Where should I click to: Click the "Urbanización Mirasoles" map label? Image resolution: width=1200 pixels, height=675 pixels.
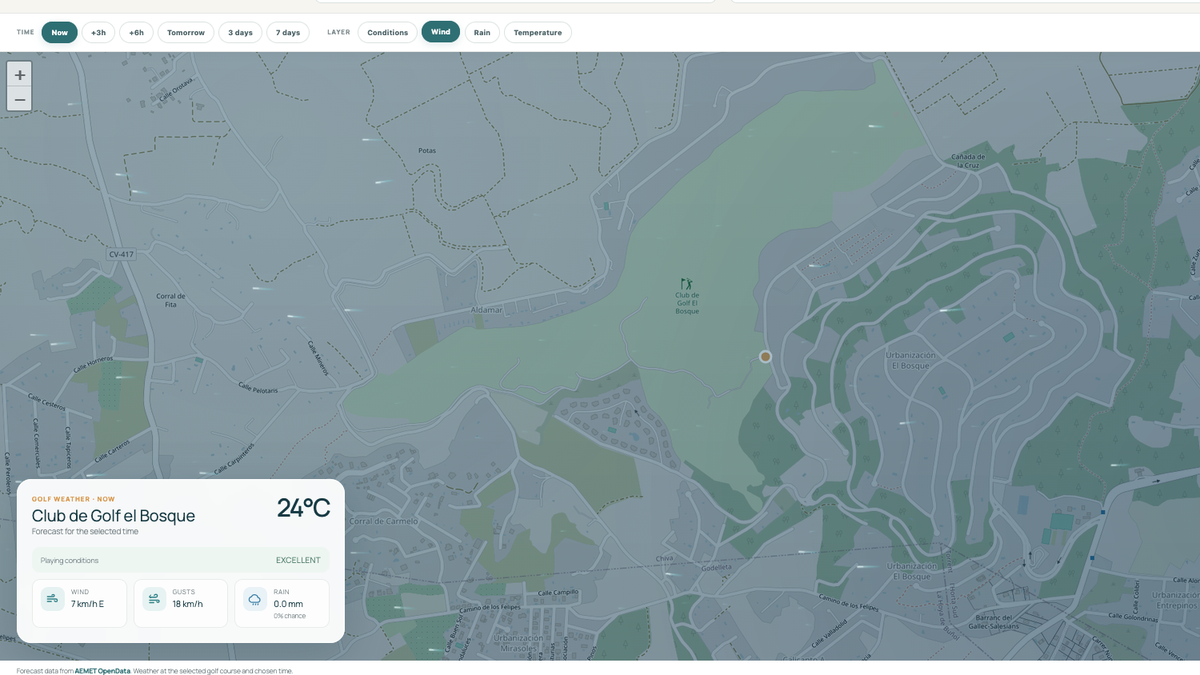pos(518,642)
